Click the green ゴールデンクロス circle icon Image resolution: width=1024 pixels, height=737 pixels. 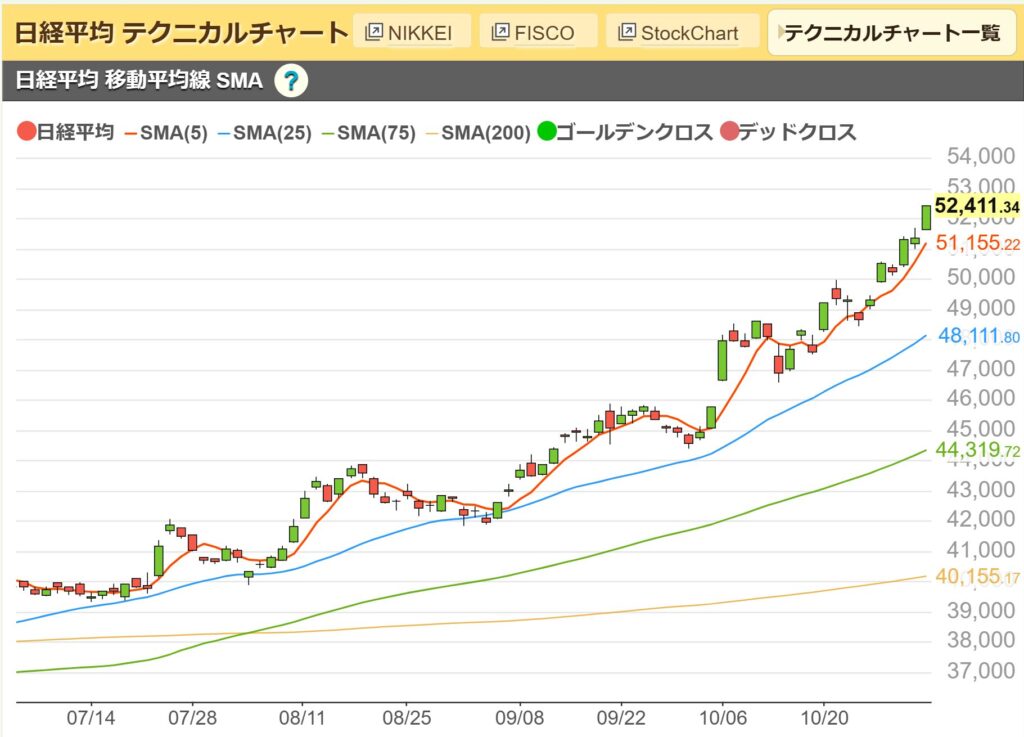(549, 131)
